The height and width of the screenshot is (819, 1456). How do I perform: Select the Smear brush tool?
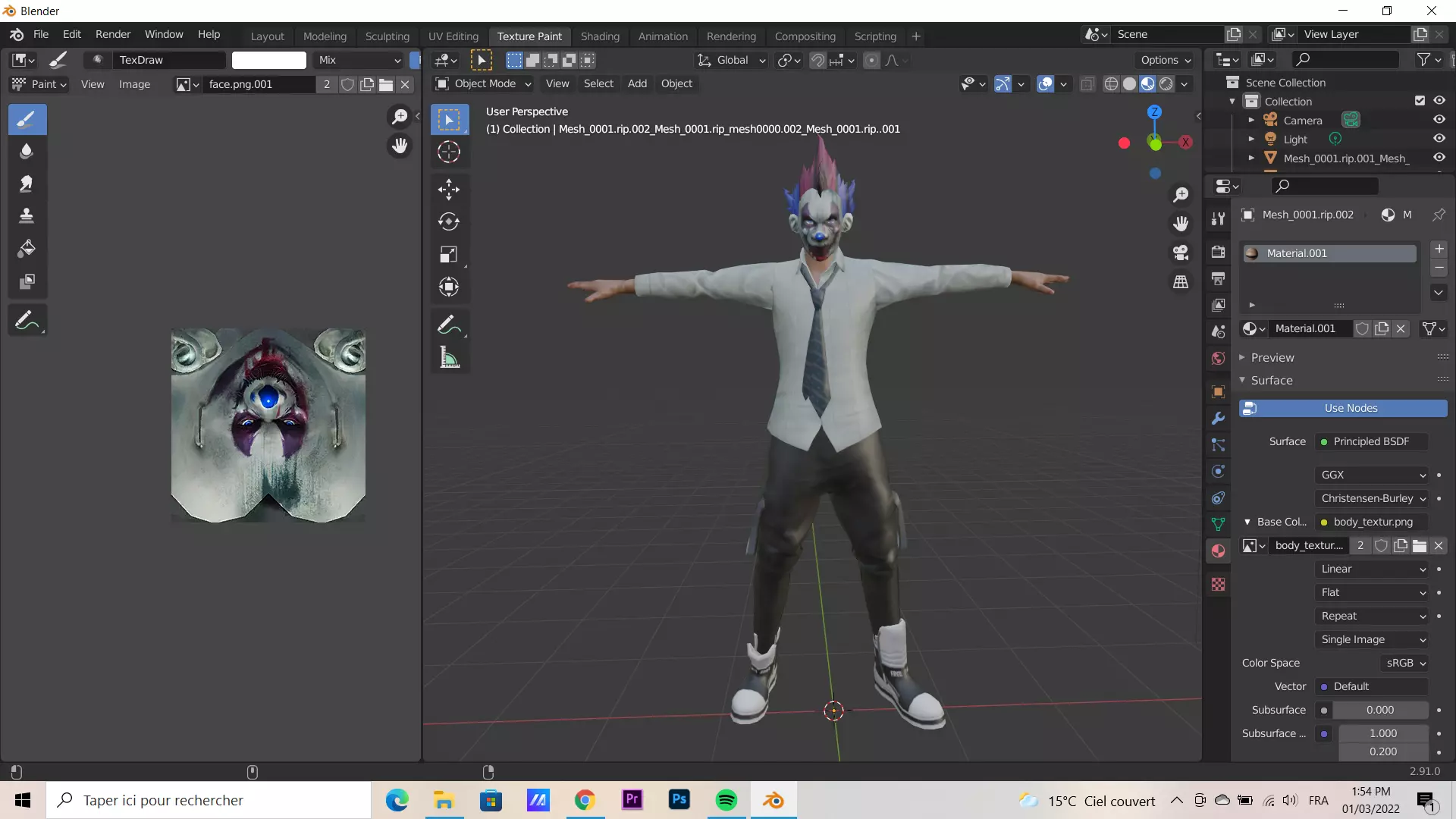pyautogui.click(x=27, y=184)
